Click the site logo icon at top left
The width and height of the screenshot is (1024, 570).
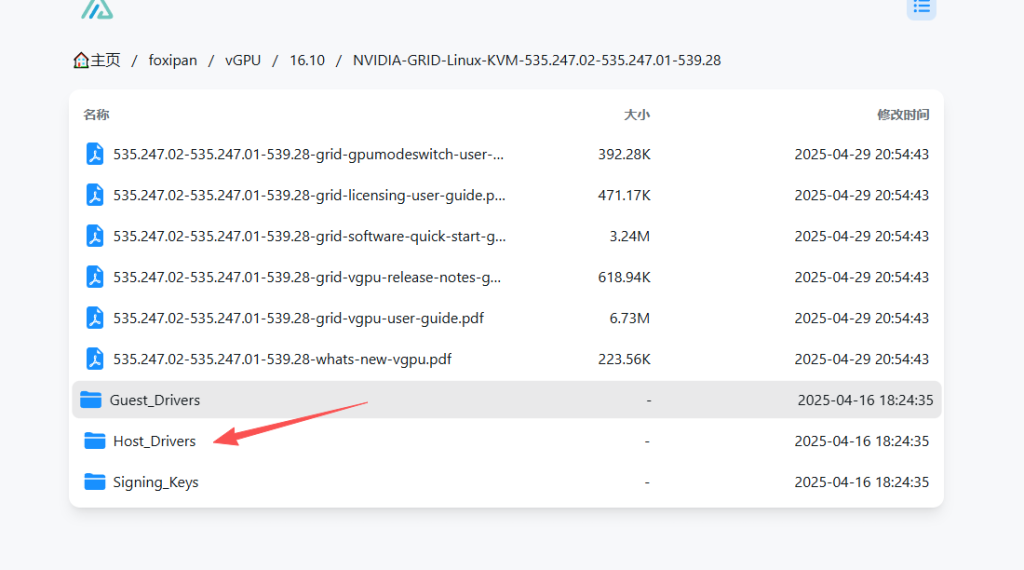[x=97, y=9]
